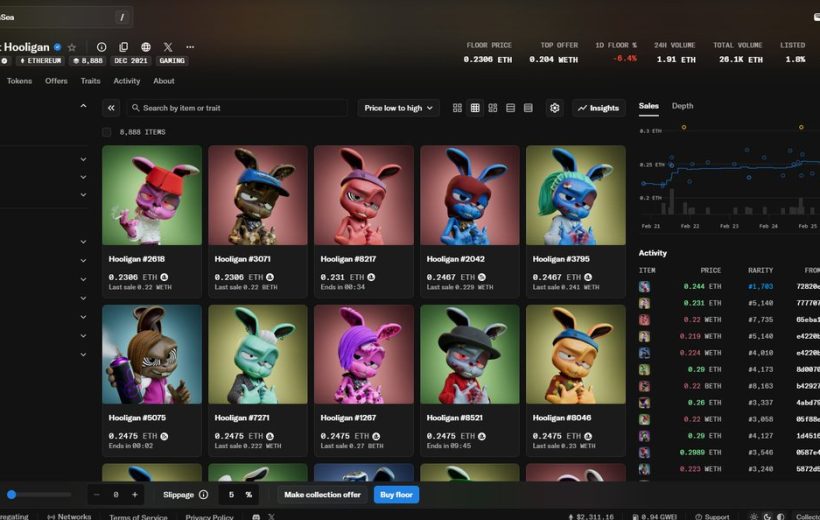This screenshot has height=520, width=820.
Task: Open Hooligan #8046 thumbnail
Action: [576, 354]
